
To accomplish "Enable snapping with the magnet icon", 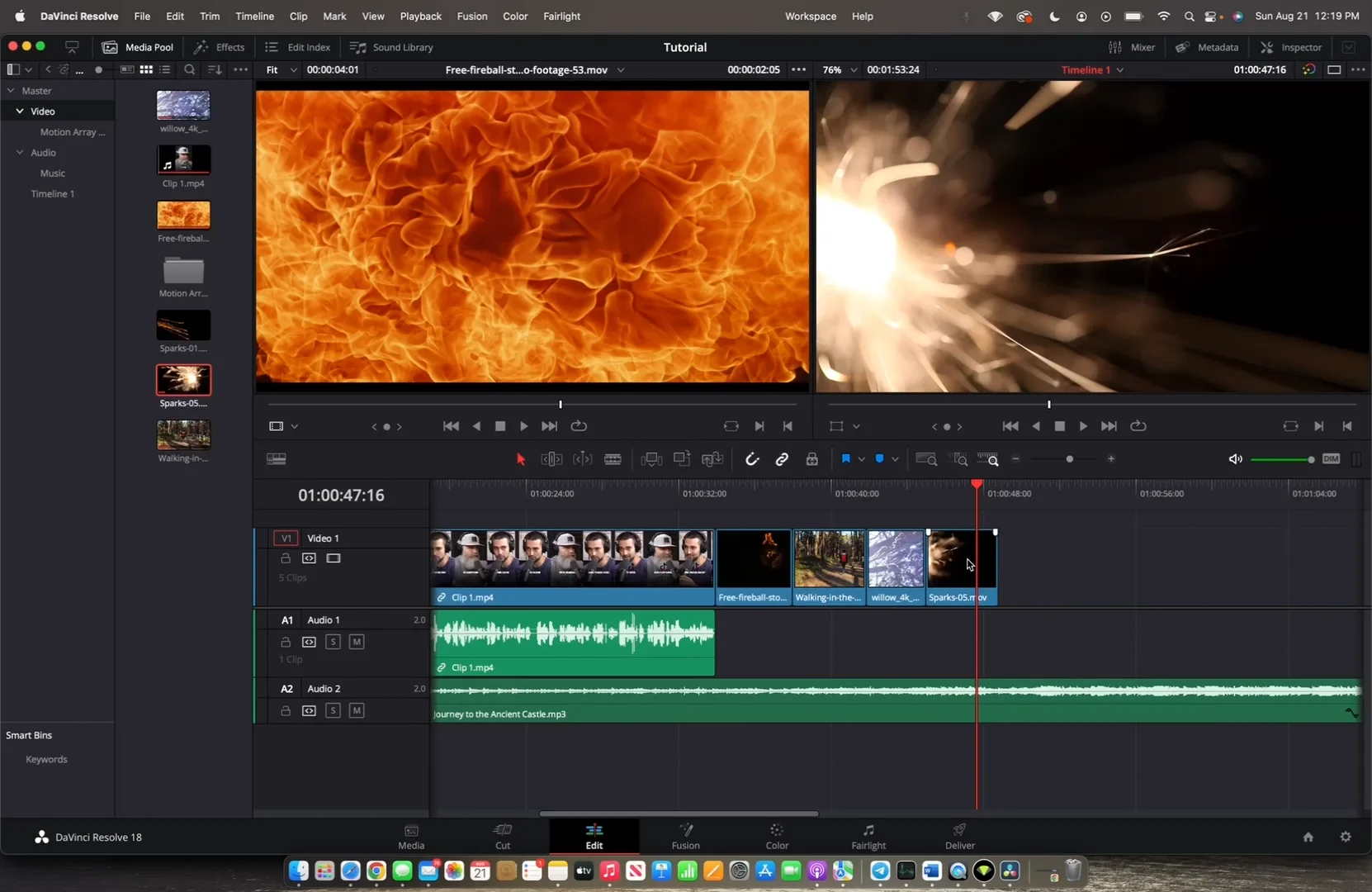I will pyautogui.click(x=751, y=458).
